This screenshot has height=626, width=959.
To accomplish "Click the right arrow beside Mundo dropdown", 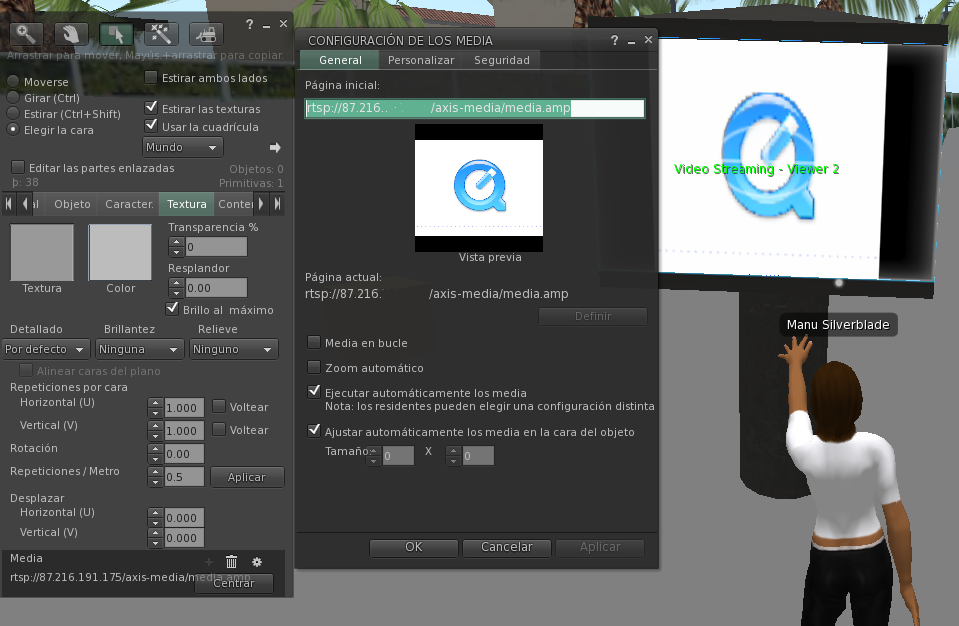I will (275, 148).
